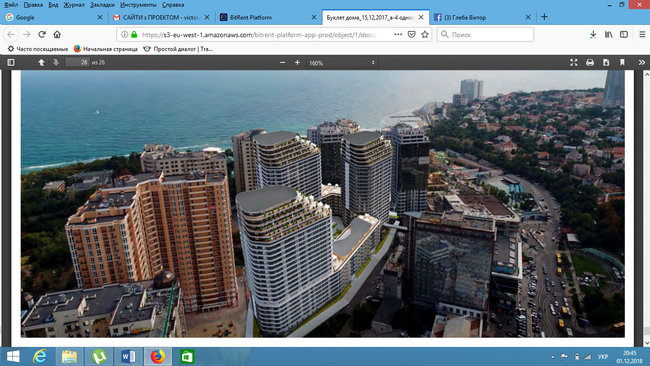Viewport: 650px width, 366px height.
Task: Open PDF viewer tools chevron menu
Action: [x=642, y=63]
